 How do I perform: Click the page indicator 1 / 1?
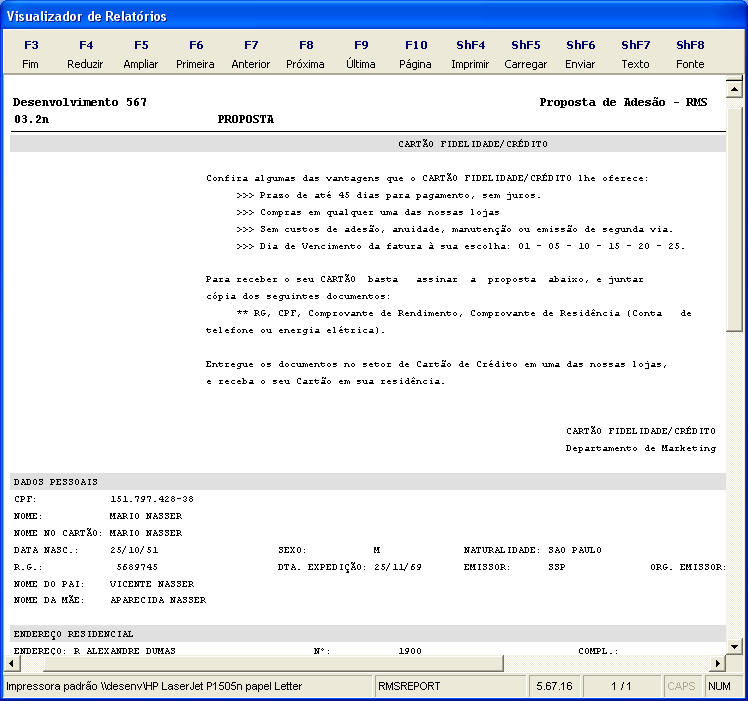coord(621,686)
